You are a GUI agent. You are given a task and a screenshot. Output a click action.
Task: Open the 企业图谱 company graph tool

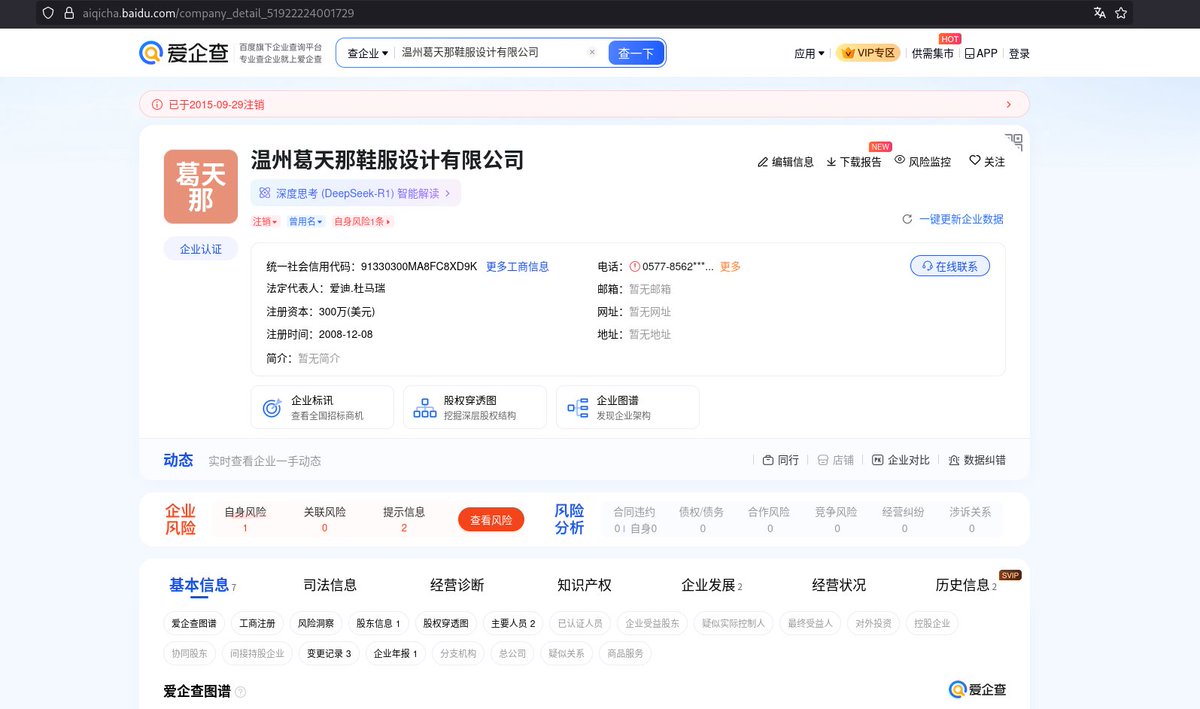(x=627, y=406)
